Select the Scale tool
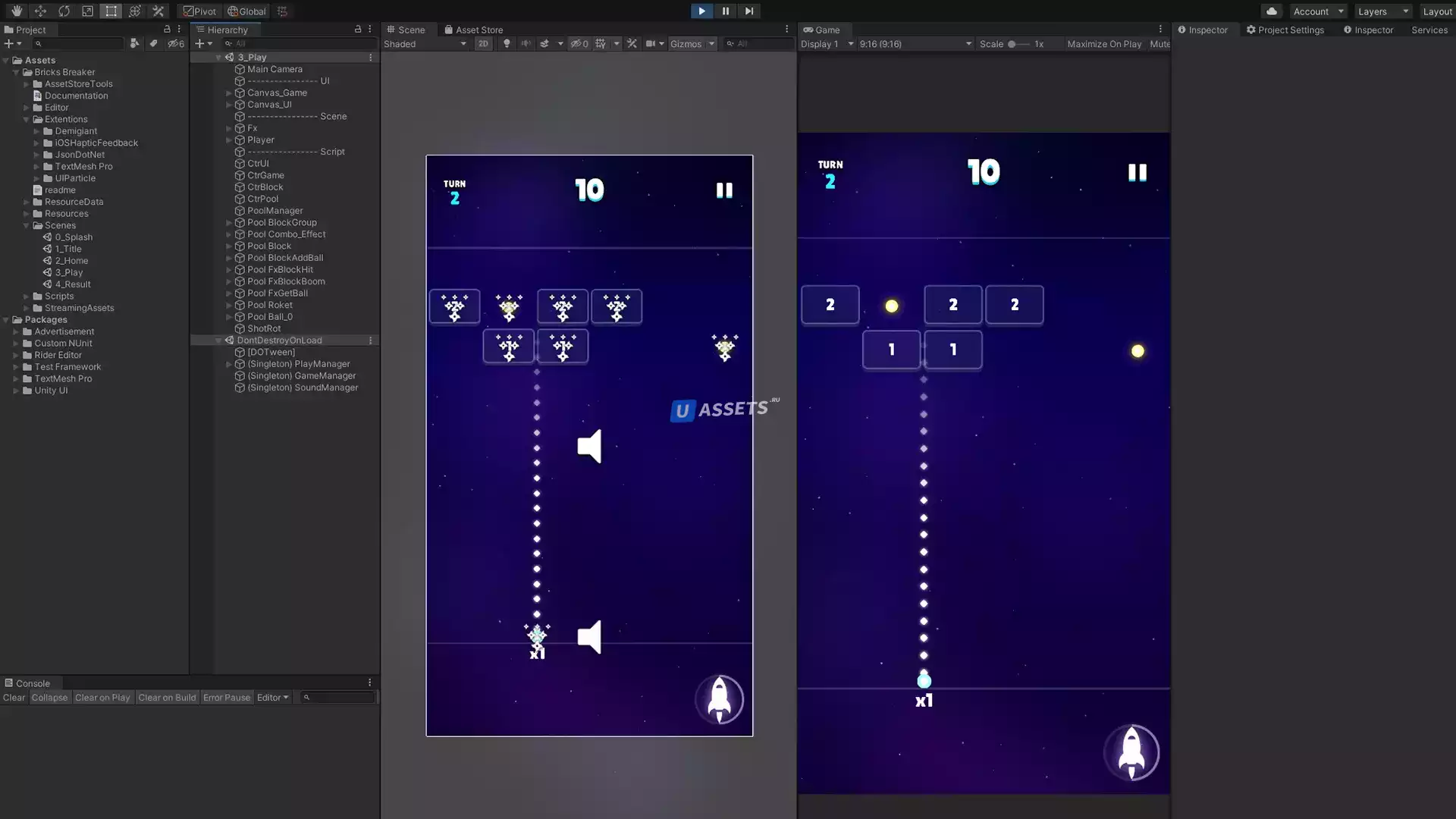The image size is (1456, 819). coord(87,11)
